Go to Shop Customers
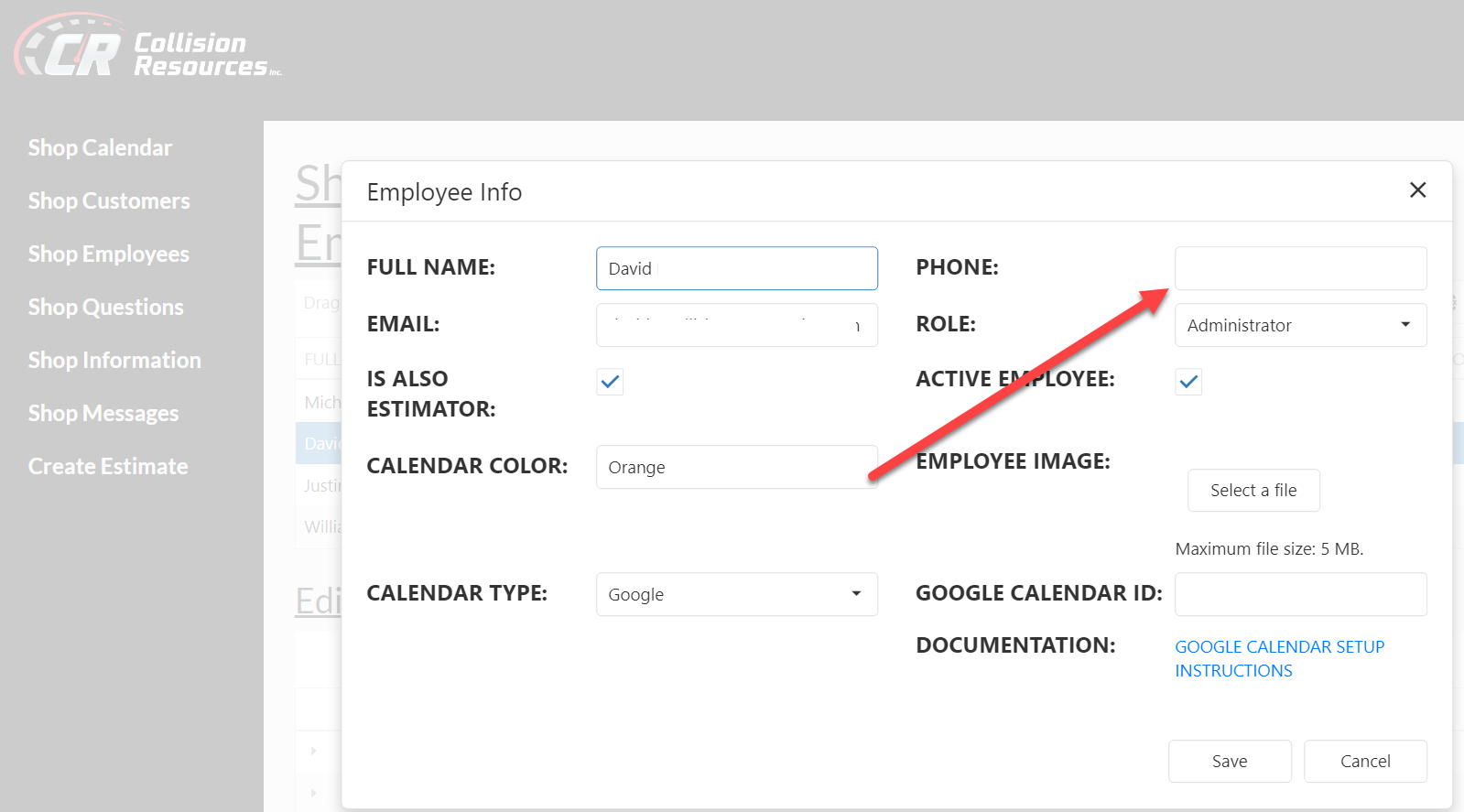 109,201
